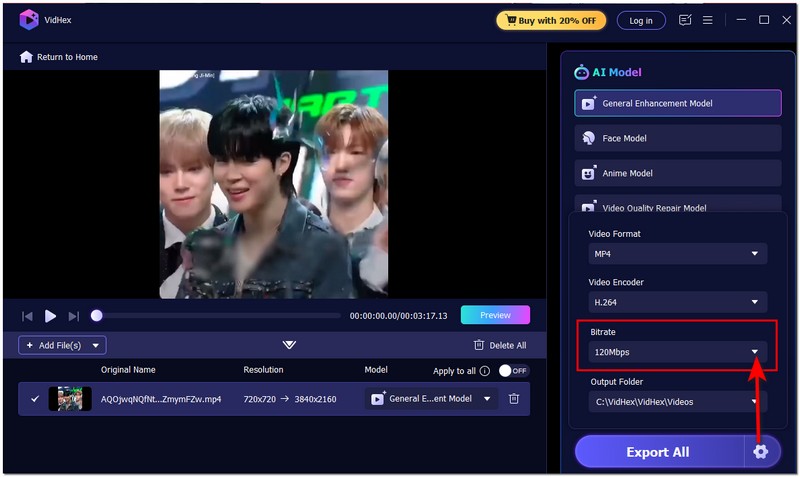Screen dimensions: 800x477
Task: Skip to next frame icon
Action: (x=73, y=316)
